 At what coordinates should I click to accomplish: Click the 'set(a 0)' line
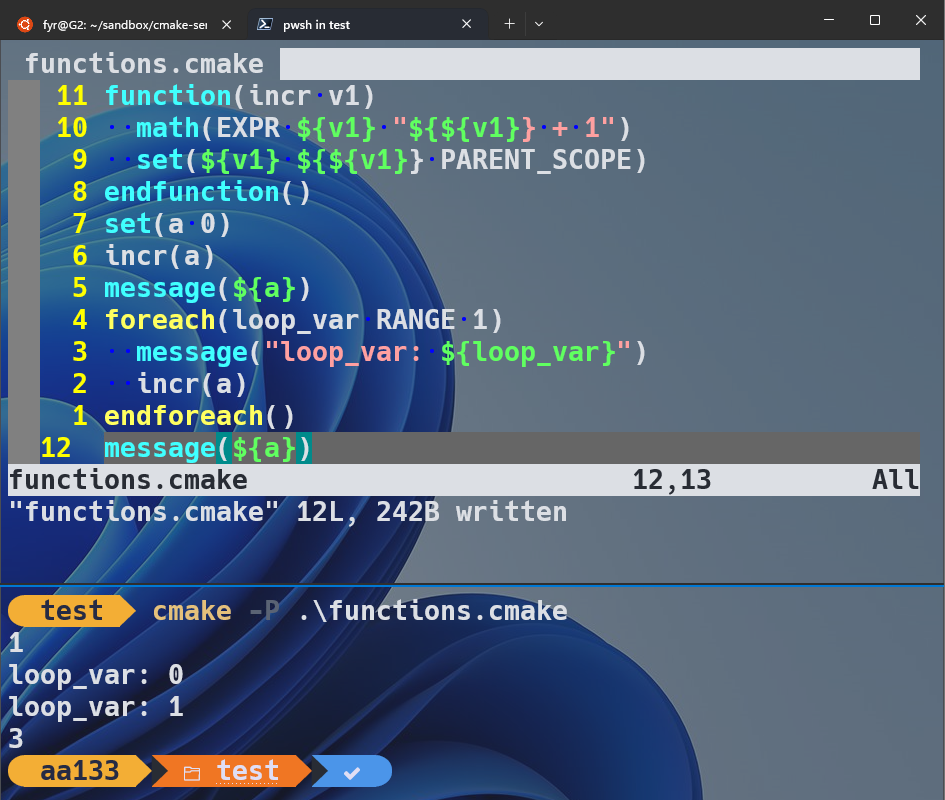tap(168, 224)
